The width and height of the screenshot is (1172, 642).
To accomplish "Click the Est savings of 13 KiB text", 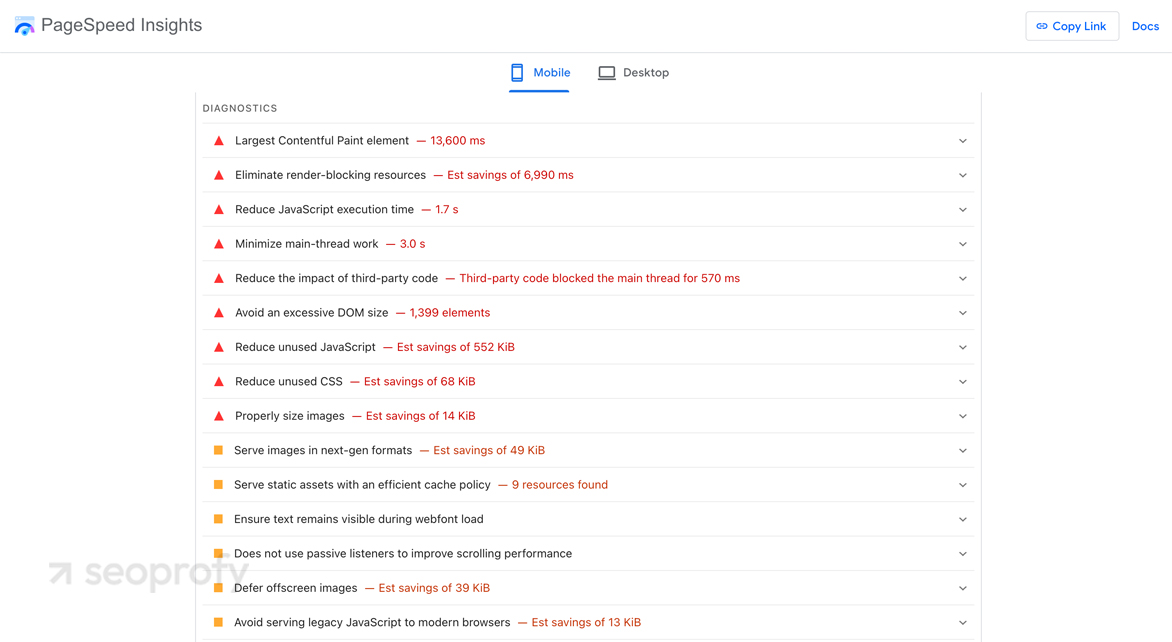I will (x=586, y=622).
